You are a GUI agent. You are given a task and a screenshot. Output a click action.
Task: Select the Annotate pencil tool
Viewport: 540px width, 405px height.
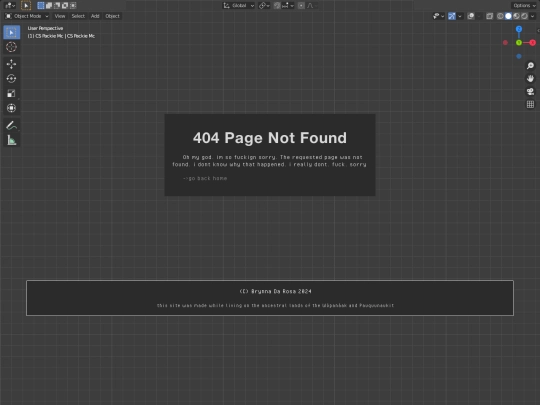[11, 125]
